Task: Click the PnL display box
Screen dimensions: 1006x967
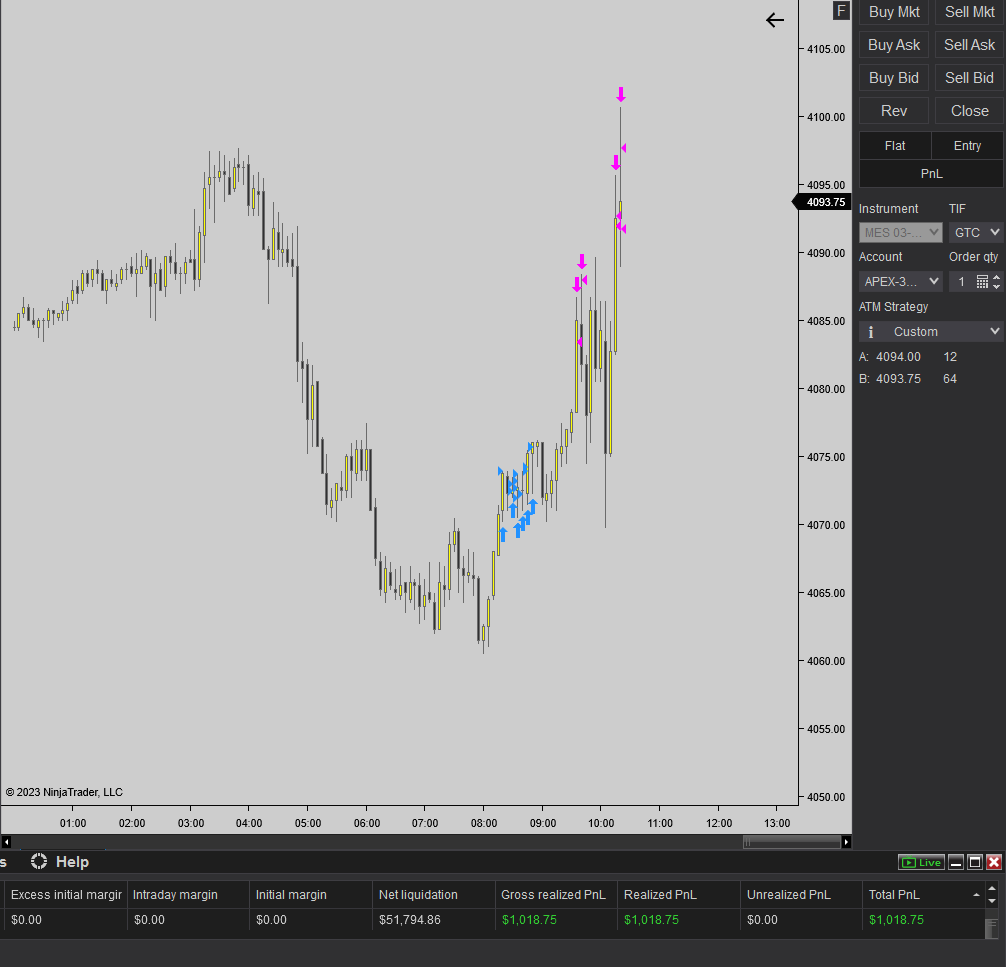Action: point(931,174)
